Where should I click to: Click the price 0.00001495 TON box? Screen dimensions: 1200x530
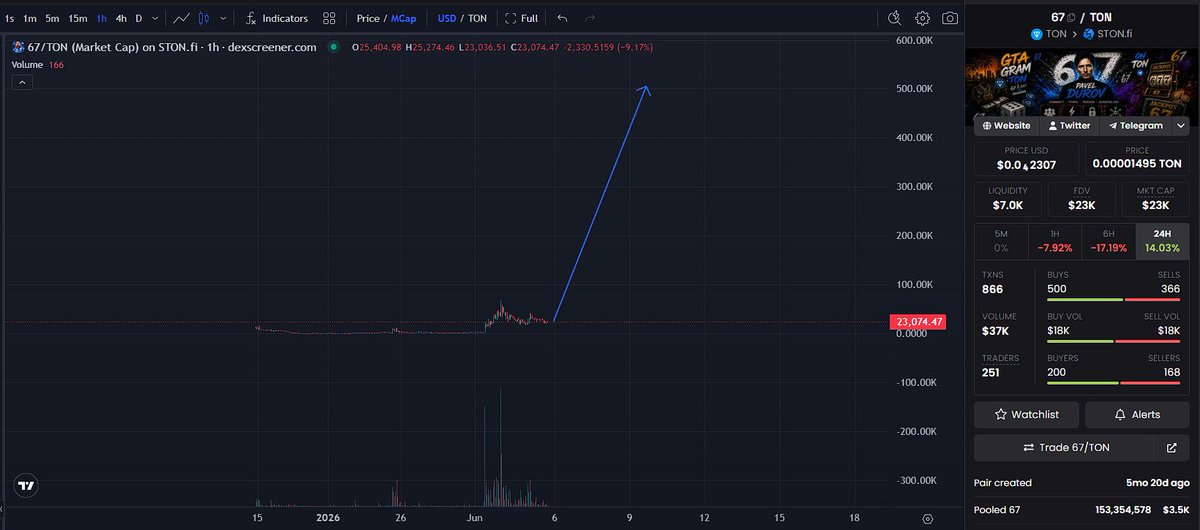[1137, 158]
